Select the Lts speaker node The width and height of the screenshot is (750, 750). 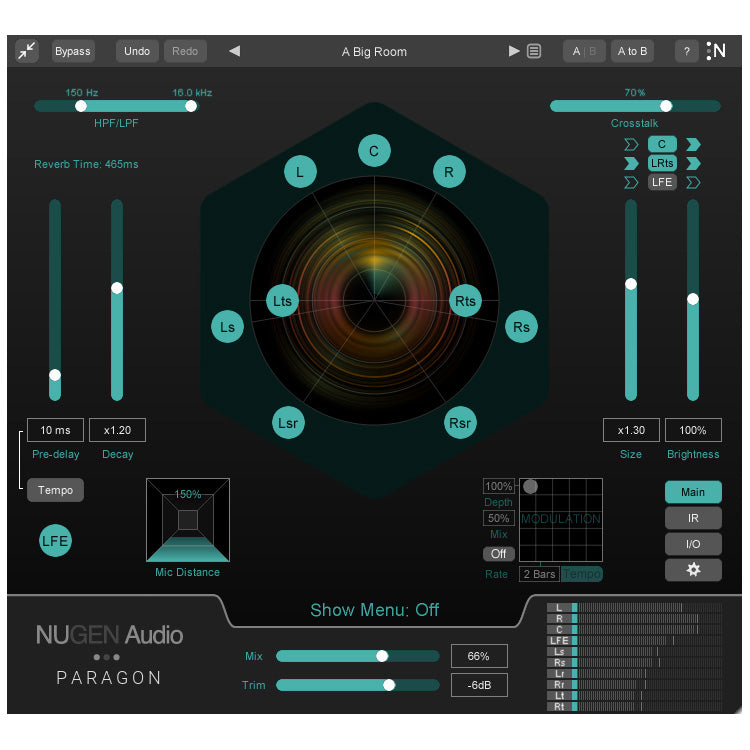282,301
